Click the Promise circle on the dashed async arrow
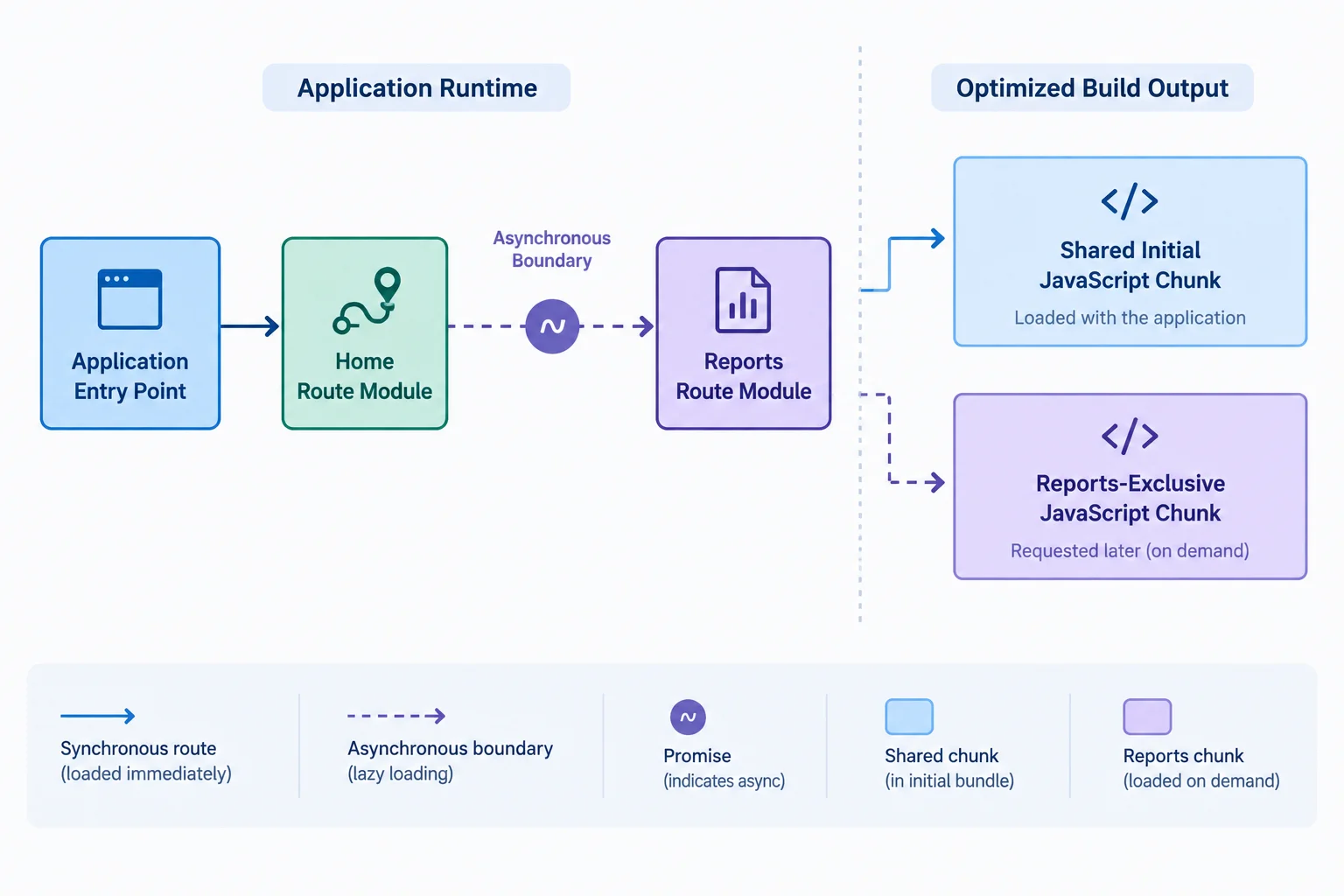This screenshot has width=1344, height=896. point(552,326)
